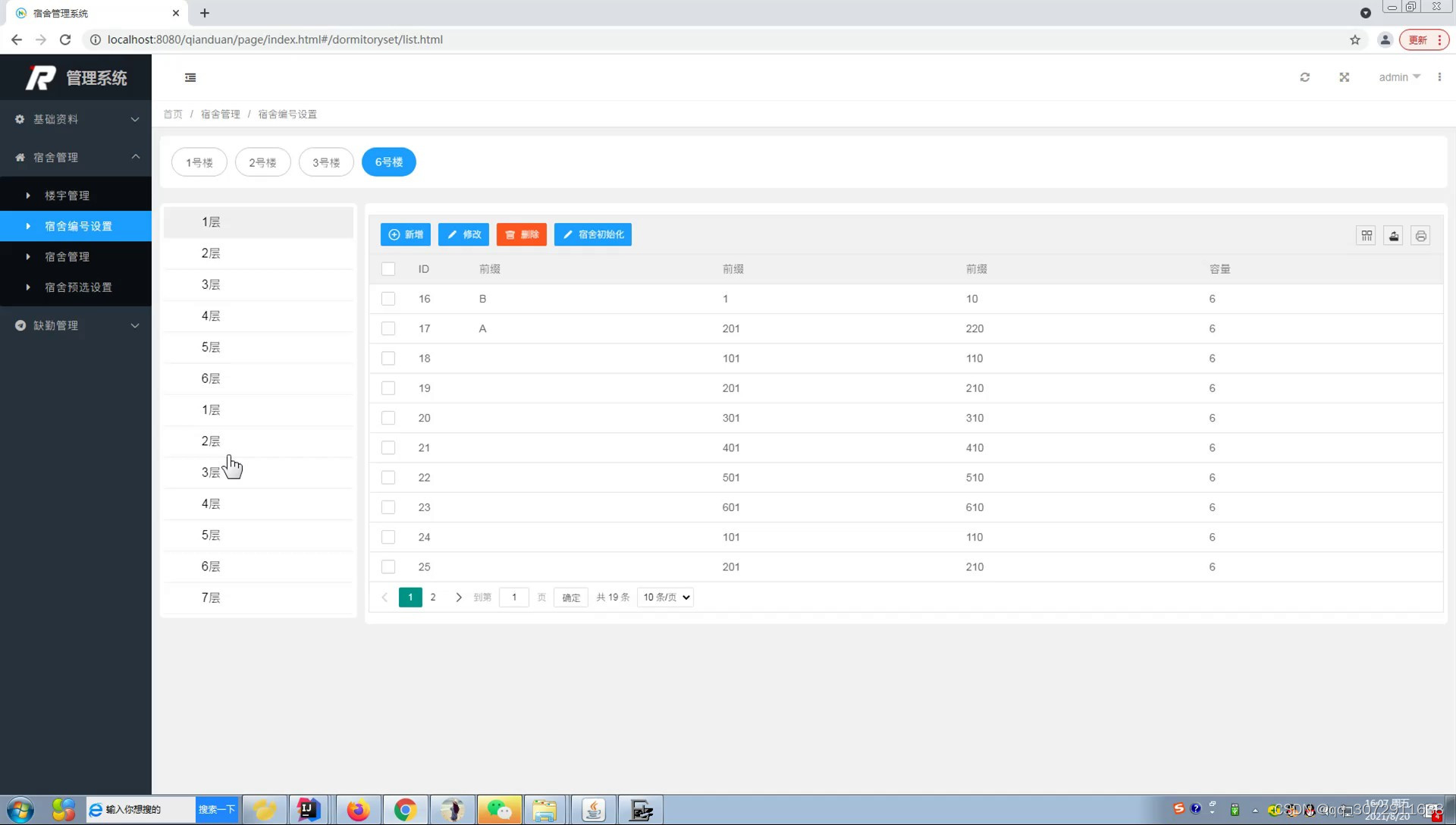The image size is (1456, 825).
Task: Open Firefox from the taskbar
Action: pos(358,810)
